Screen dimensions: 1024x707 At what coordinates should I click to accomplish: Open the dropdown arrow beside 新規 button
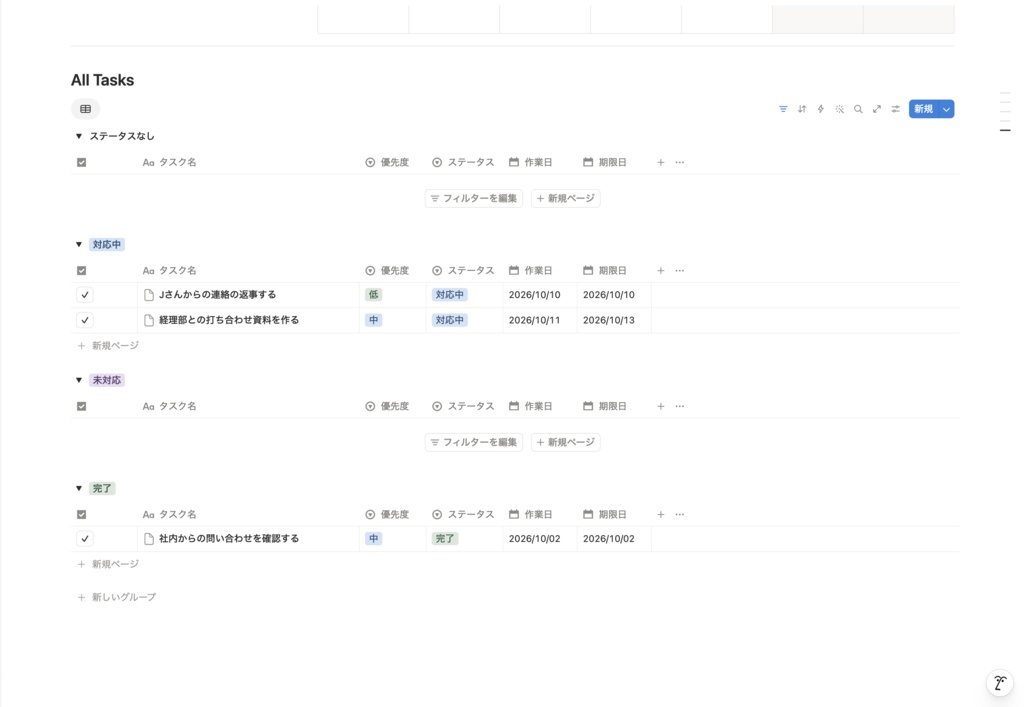946,109
